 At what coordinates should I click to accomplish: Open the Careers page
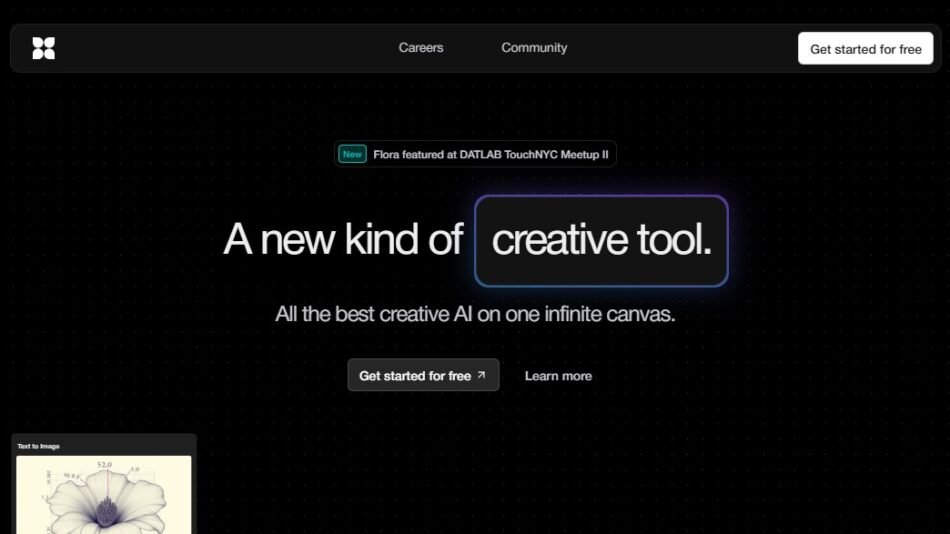(420, 48)
